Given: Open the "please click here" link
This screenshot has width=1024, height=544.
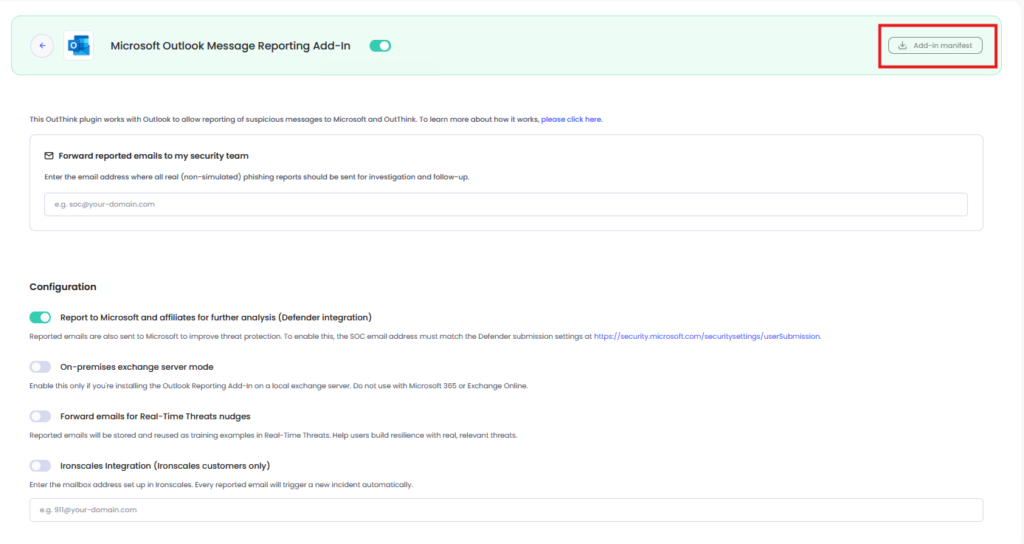Looking at the screenshot, I should click(572, 119).
